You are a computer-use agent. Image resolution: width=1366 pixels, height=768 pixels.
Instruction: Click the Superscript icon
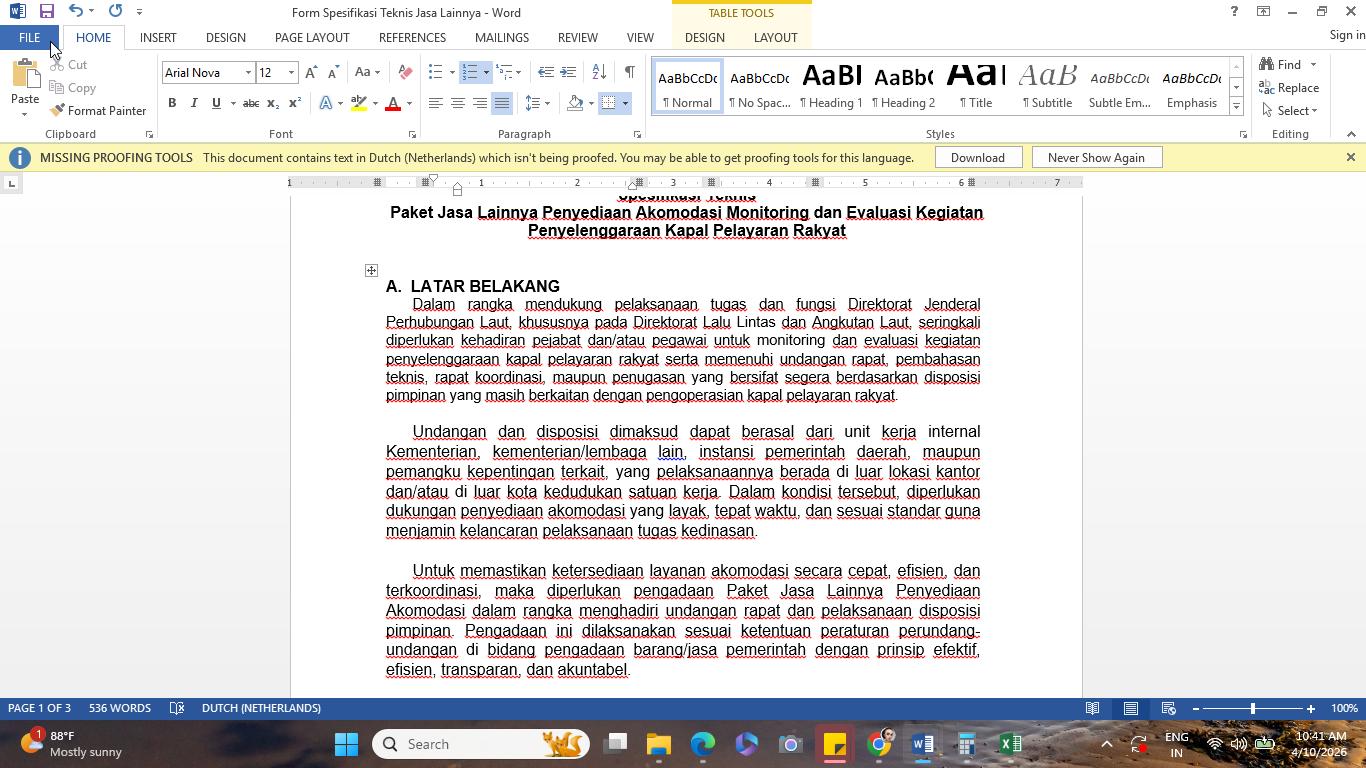(295, 103)
